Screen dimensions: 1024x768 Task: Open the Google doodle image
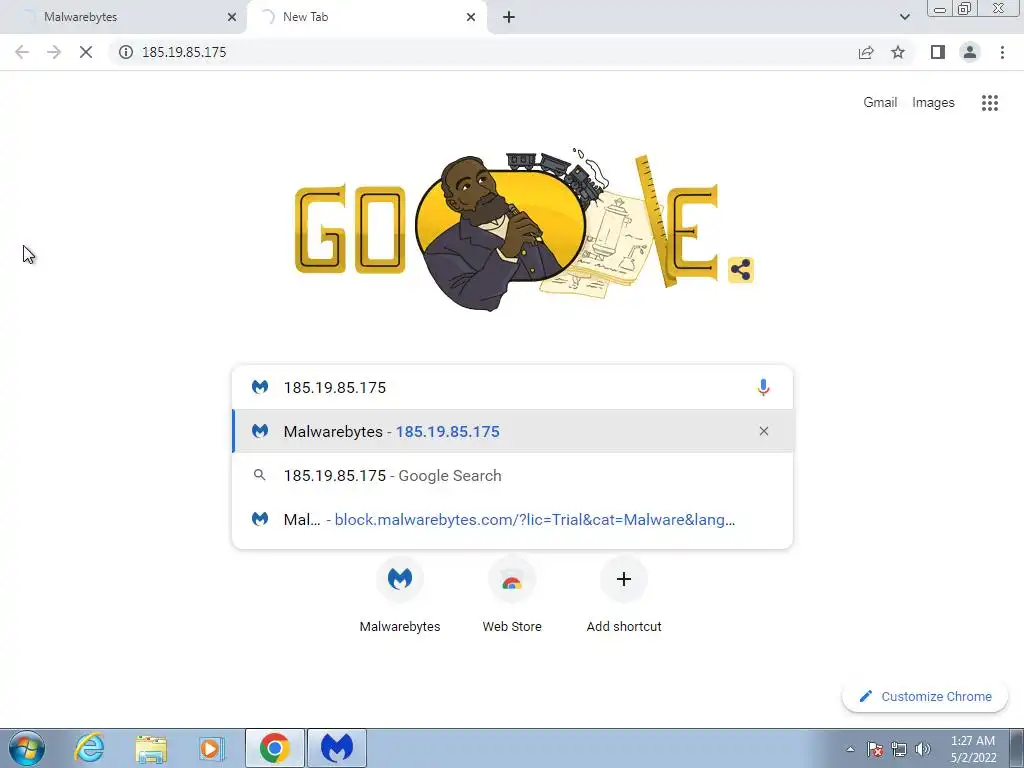[507, 229]
